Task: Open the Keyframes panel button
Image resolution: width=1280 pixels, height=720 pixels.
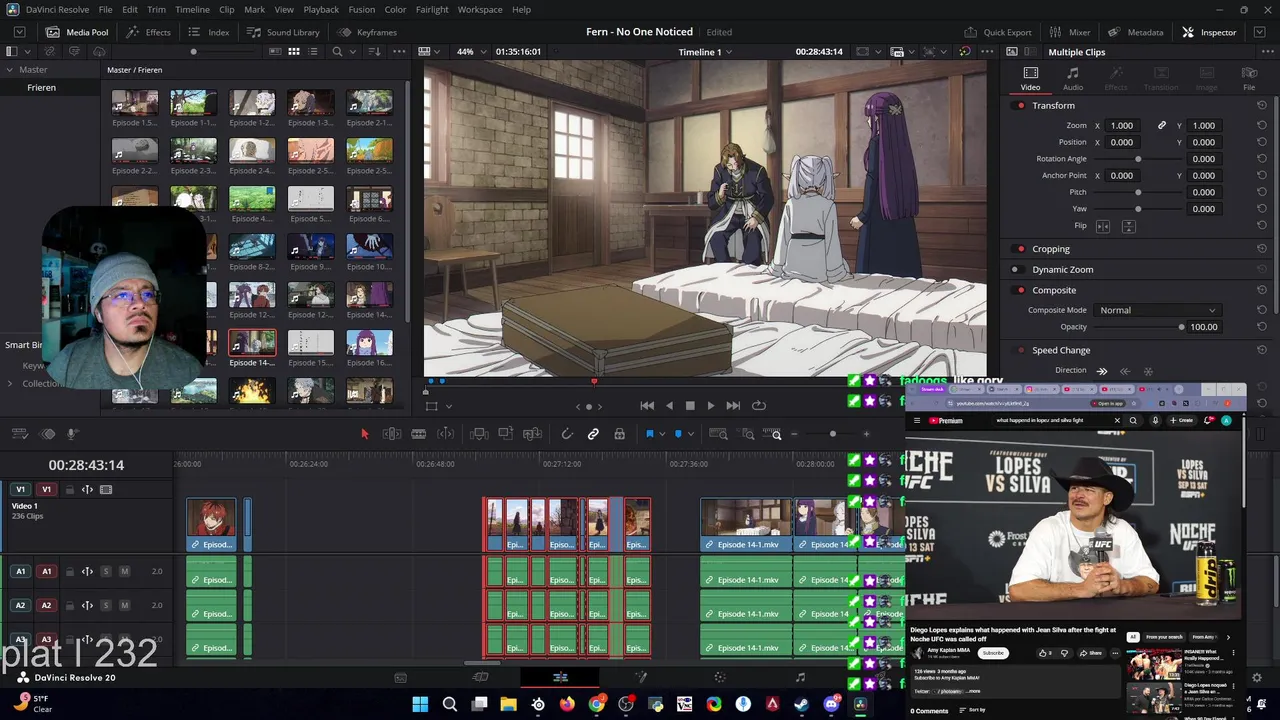Action: 367,32
